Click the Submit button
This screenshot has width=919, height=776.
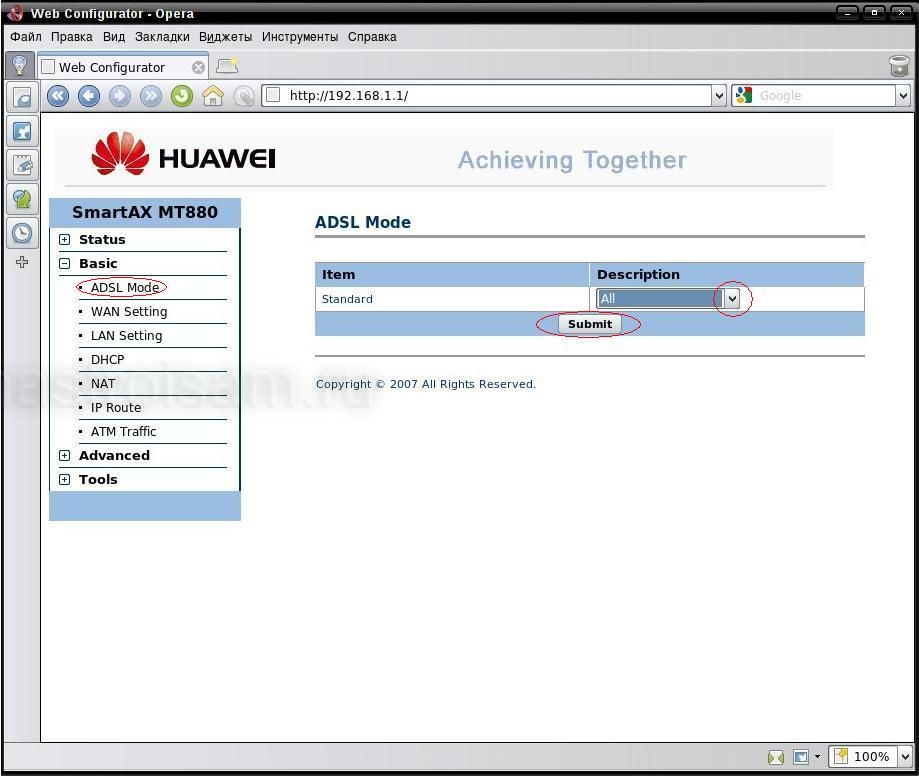(x=589, y=324)
